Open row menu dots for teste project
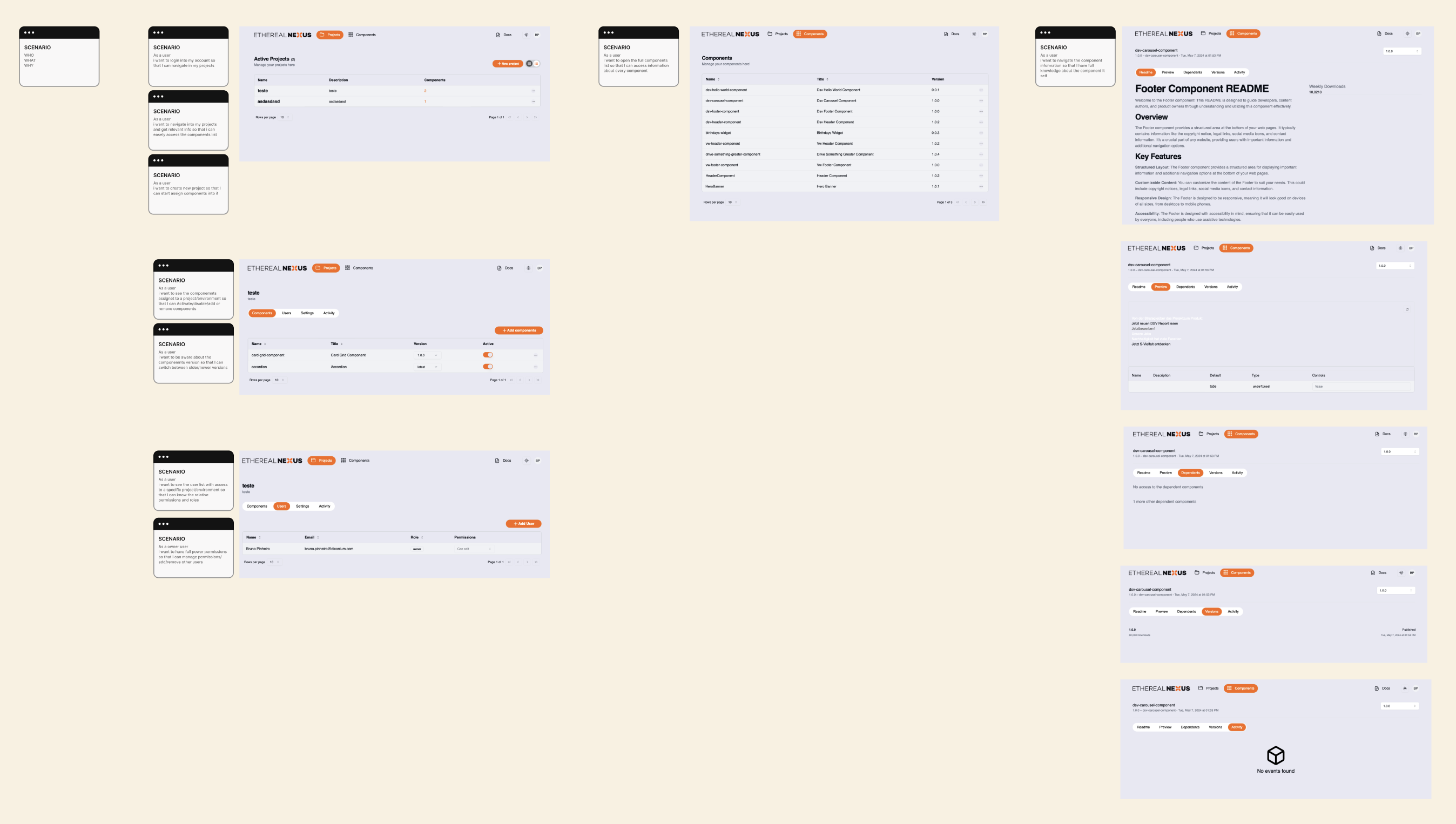The width and height of the screenshot is (1456, 824). point(533,91)
